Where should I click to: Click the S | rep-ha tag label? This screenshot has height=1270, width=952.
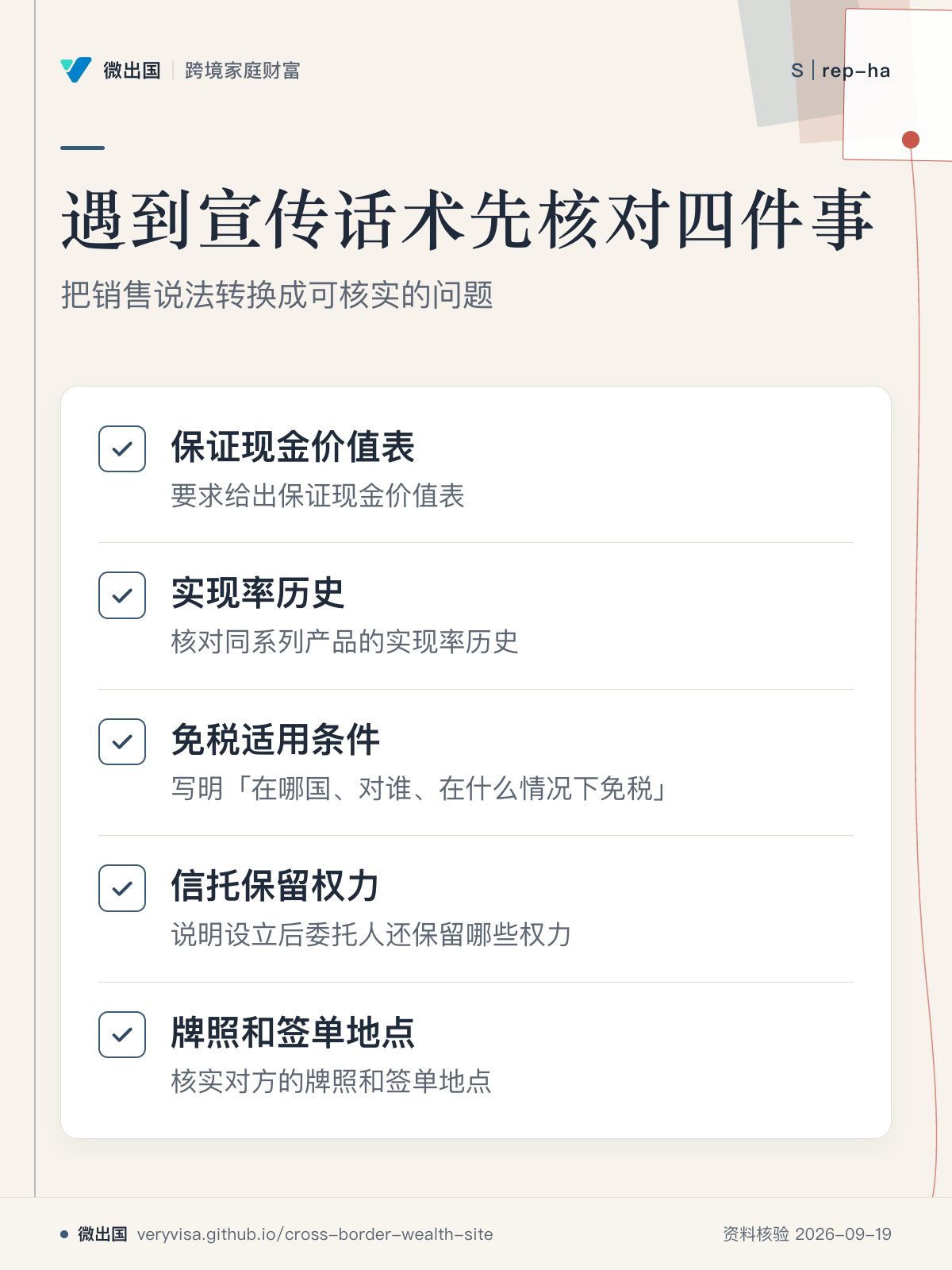[x=841, y=71]
